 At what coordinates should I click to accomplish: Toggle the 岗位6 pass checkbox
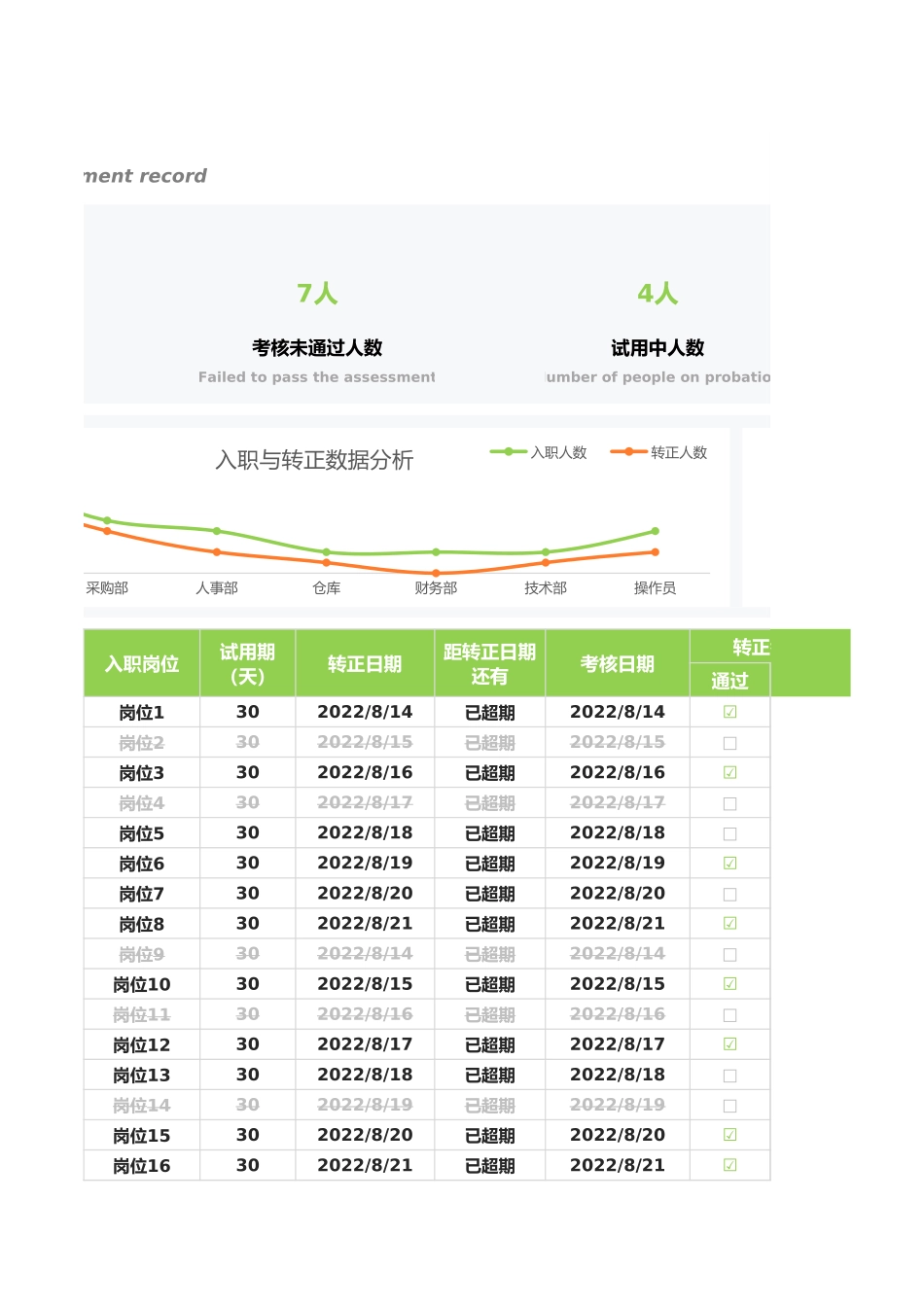pos(729,864)
